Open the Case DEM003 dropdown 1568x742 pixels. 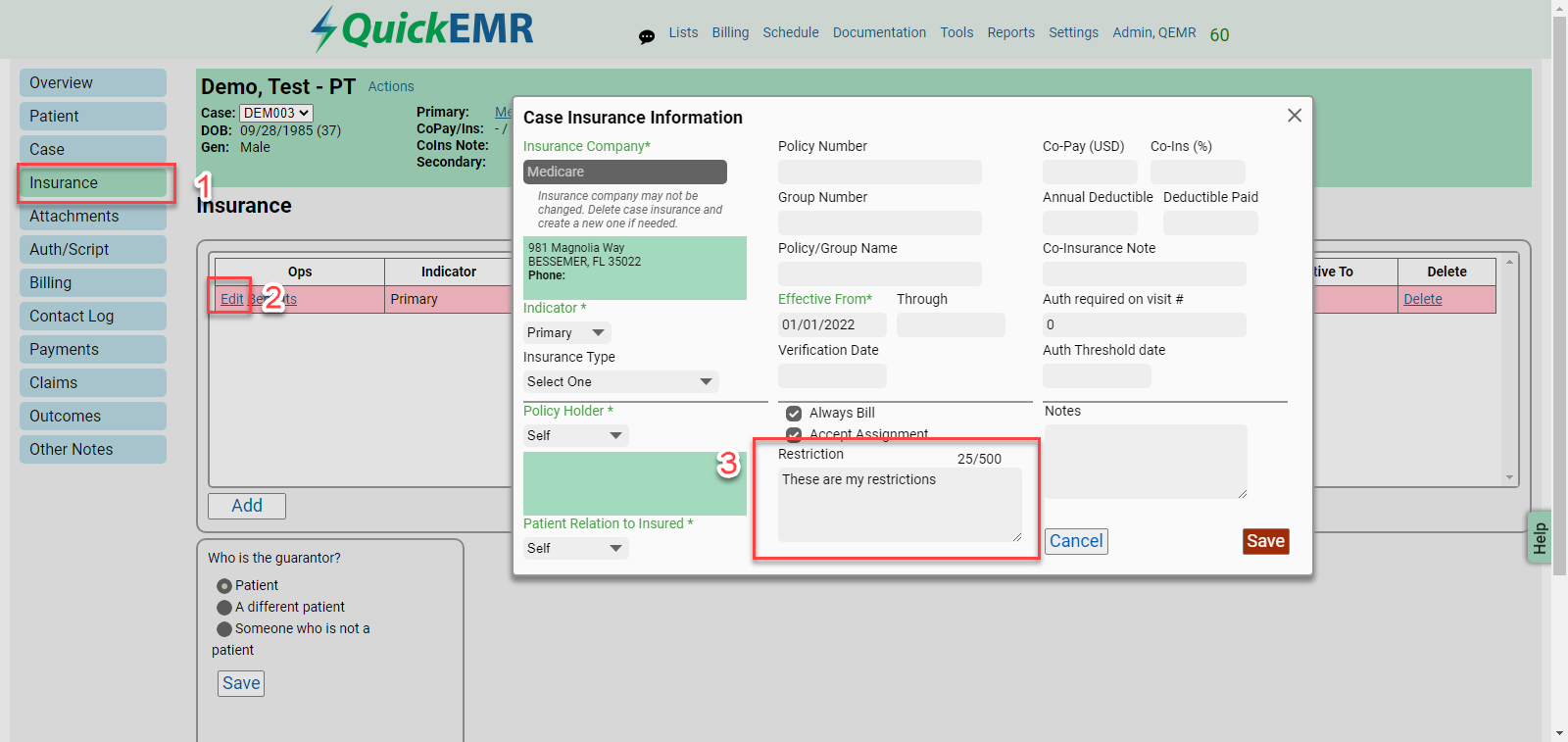pyautogui.click(x=276, y=114)
